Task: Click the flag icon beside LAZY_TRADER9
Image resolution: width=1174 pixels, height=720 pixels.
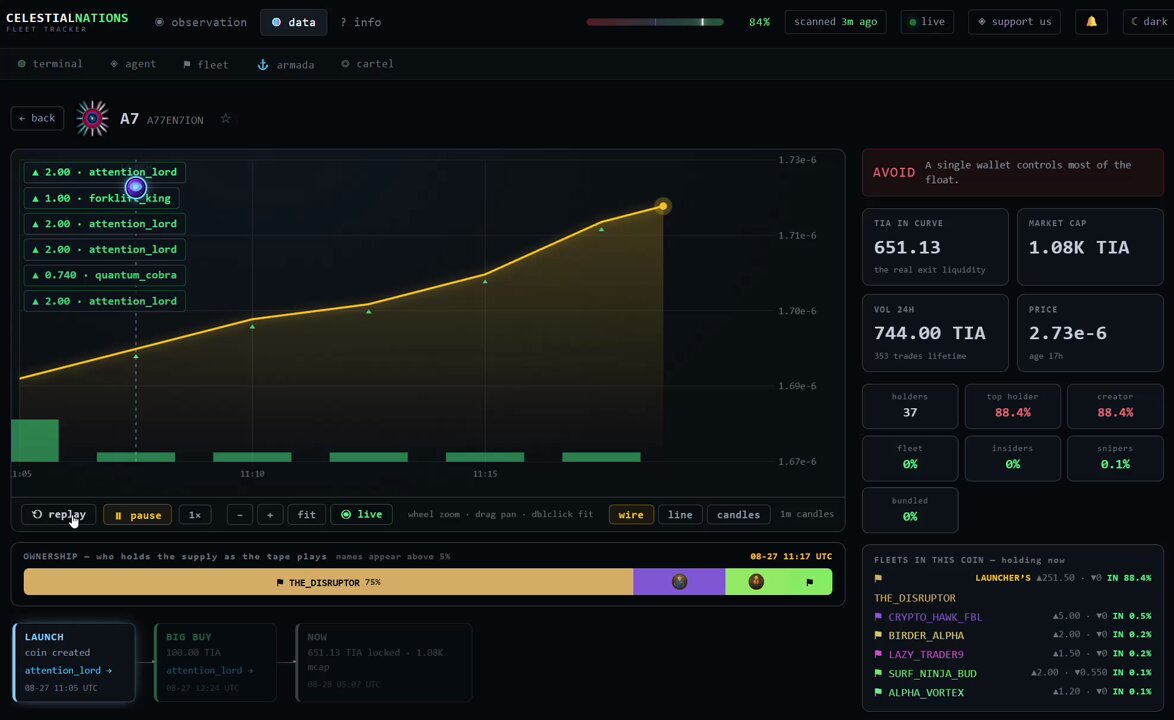Action: coord(878,654)
